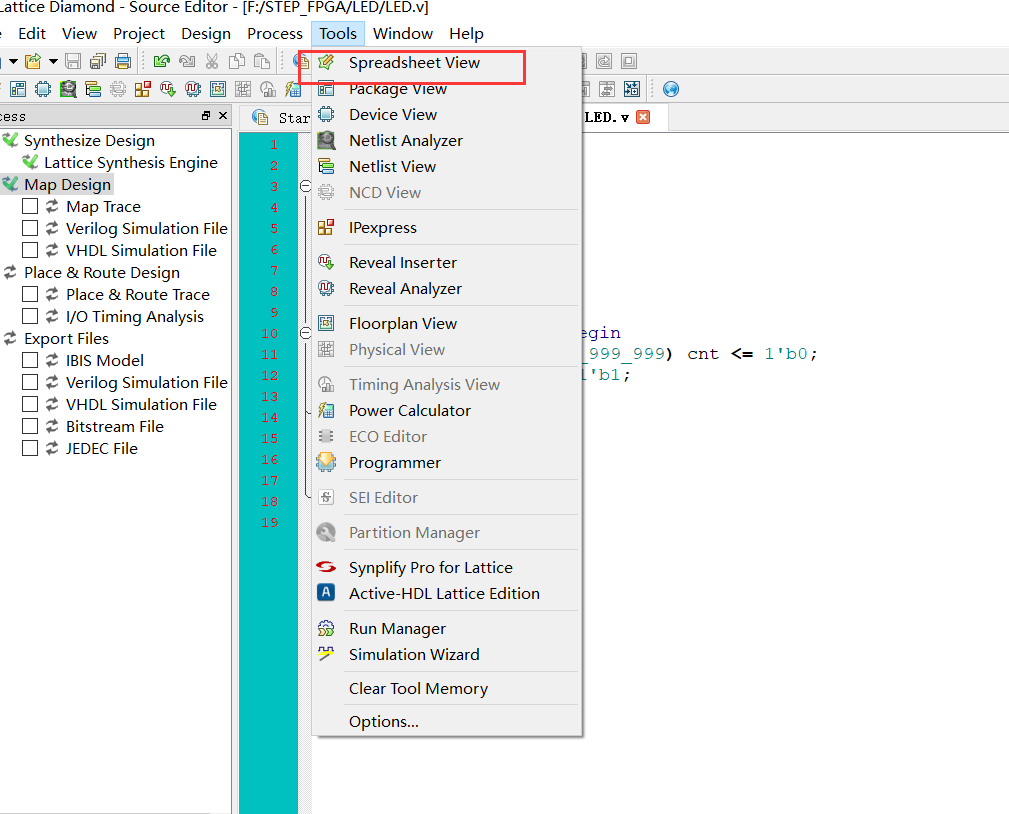This screenshot has height=814, width=1009.
Task: Launch Programmer from Tools menu
Action: pyautogui.click(x=447, y=463)
